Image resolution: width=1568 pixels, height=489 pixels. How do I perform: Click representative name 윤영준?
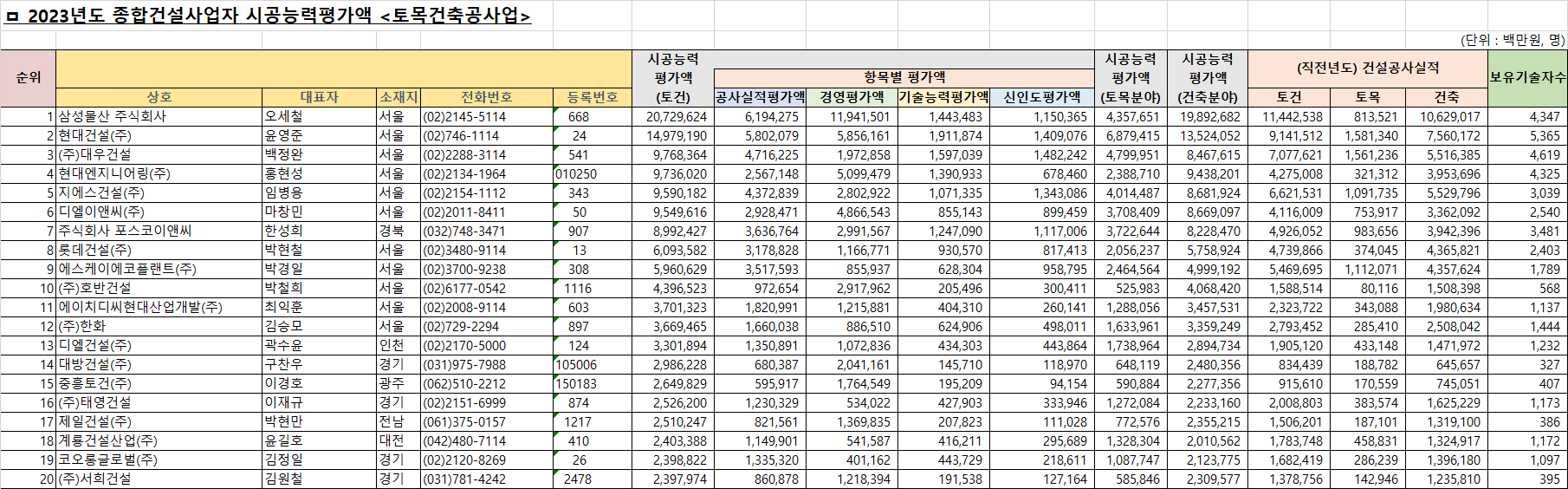[x=283, y=135]
